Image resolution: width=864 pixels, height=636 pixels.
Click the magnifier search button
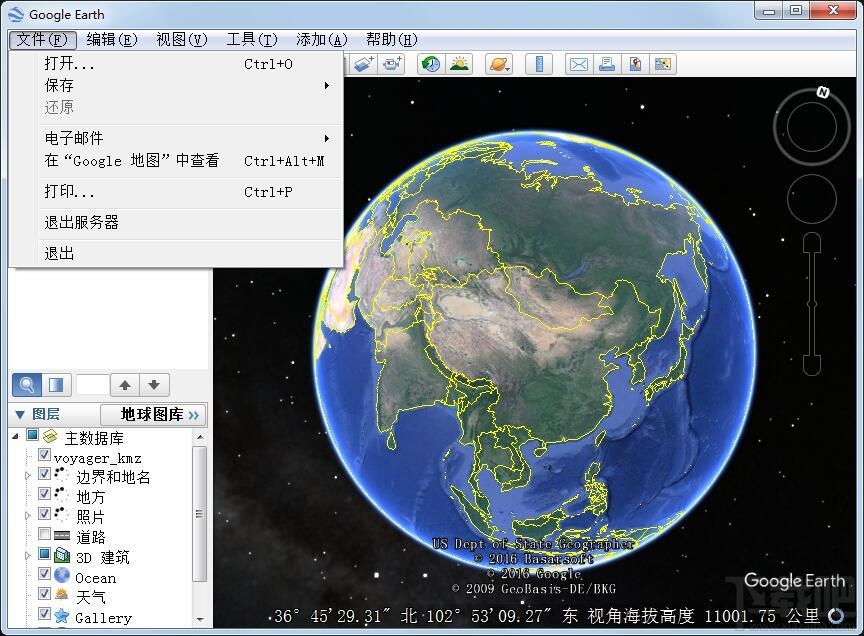[x=25, y=384]
